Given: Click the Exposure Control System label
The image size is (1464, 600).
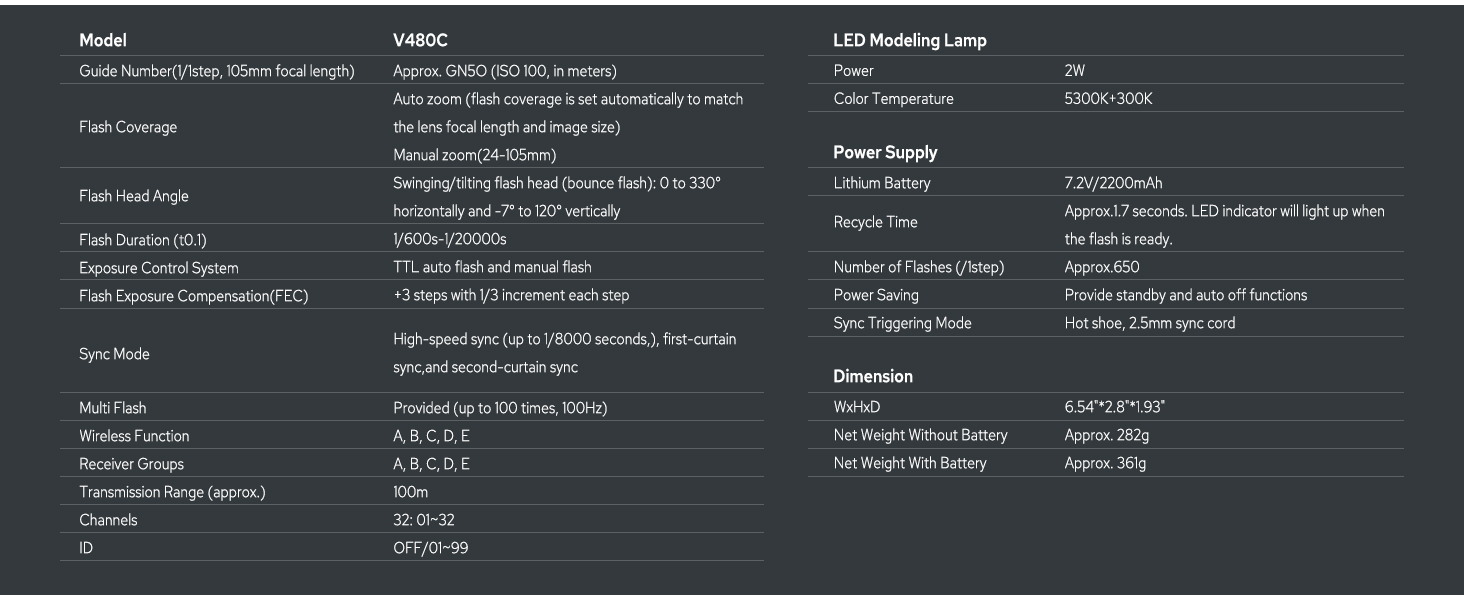Looking at the screenshot, I should pos(159,267).
